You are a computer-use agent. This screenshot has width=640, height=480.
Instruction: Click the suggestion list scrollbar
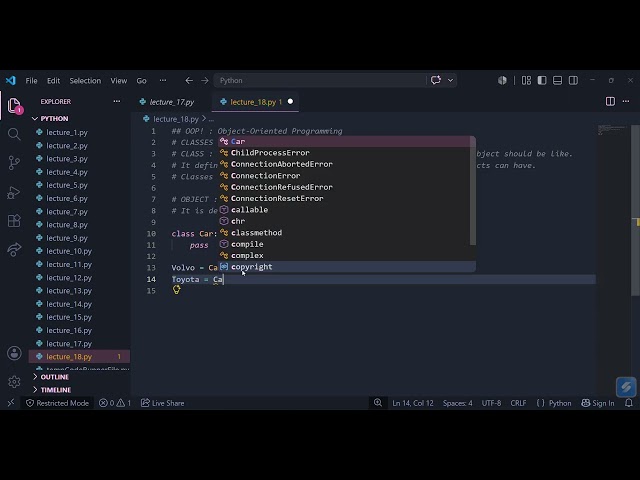tap(473, 191)
